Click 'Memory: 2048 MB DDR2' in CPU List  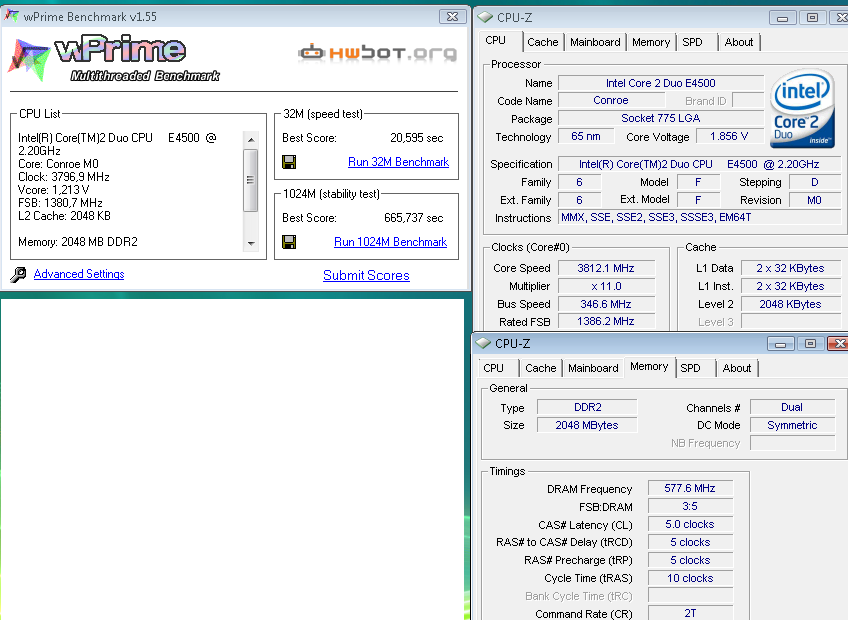tap(78, 242)
